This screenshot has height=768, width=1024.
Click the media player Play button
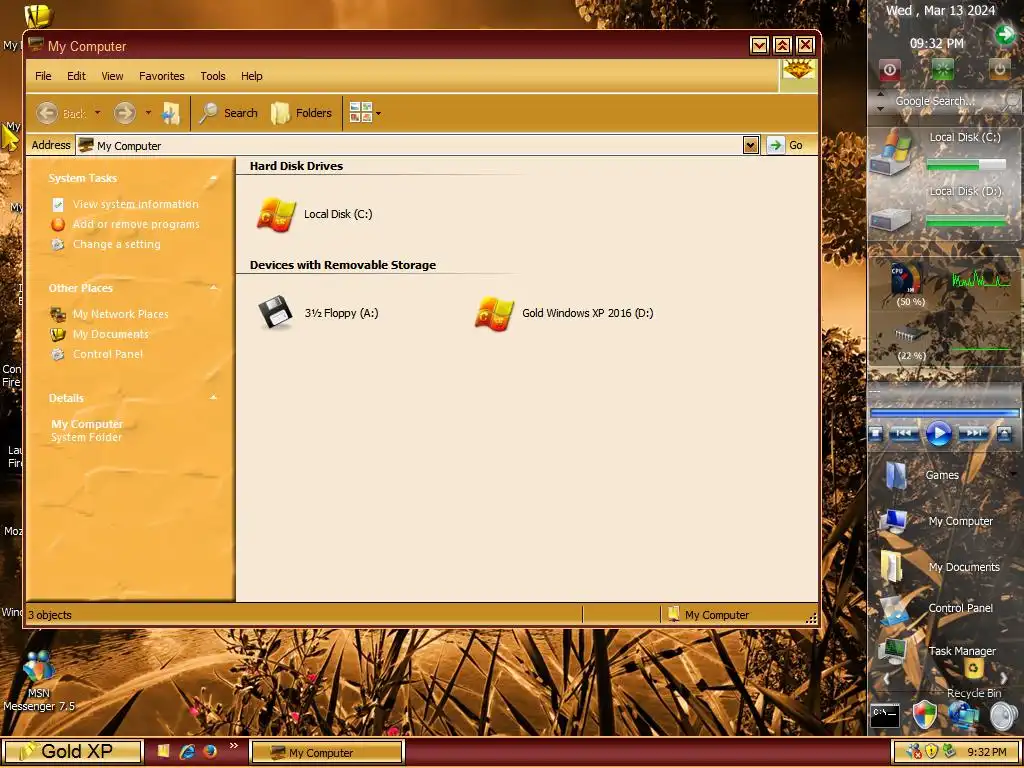tap(938, 434)
